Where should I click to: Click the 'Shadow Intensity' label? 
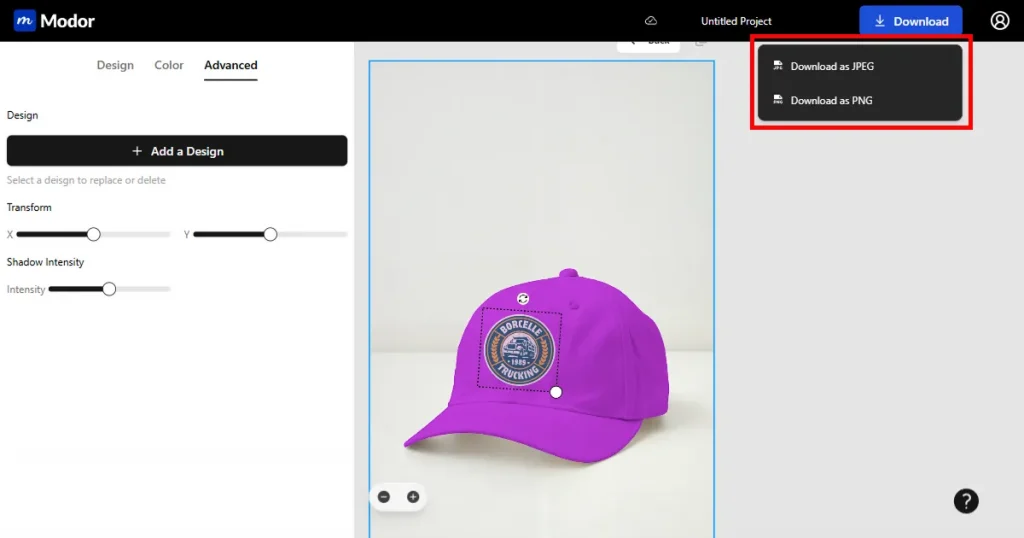pyautogui.click(x=45, y=262)
